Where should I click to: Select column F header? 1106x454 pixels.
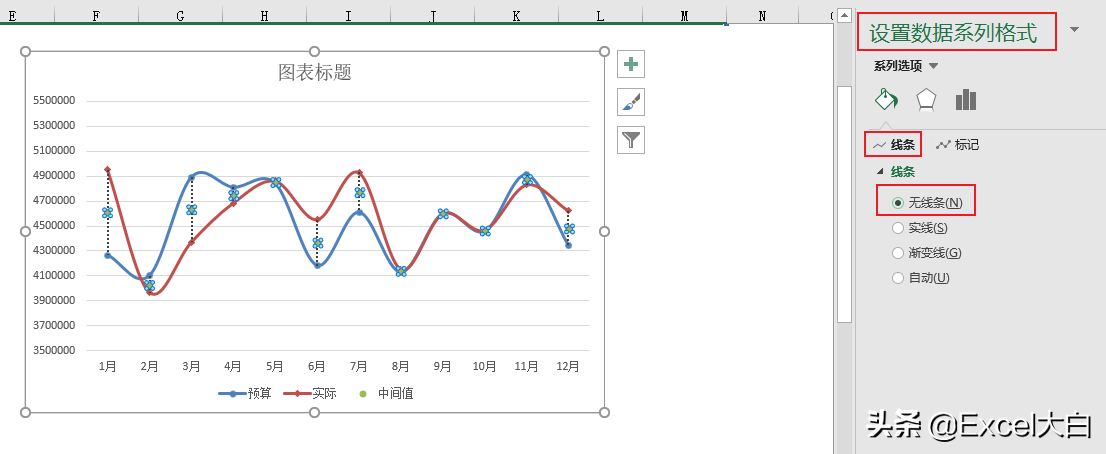(96, 16)
